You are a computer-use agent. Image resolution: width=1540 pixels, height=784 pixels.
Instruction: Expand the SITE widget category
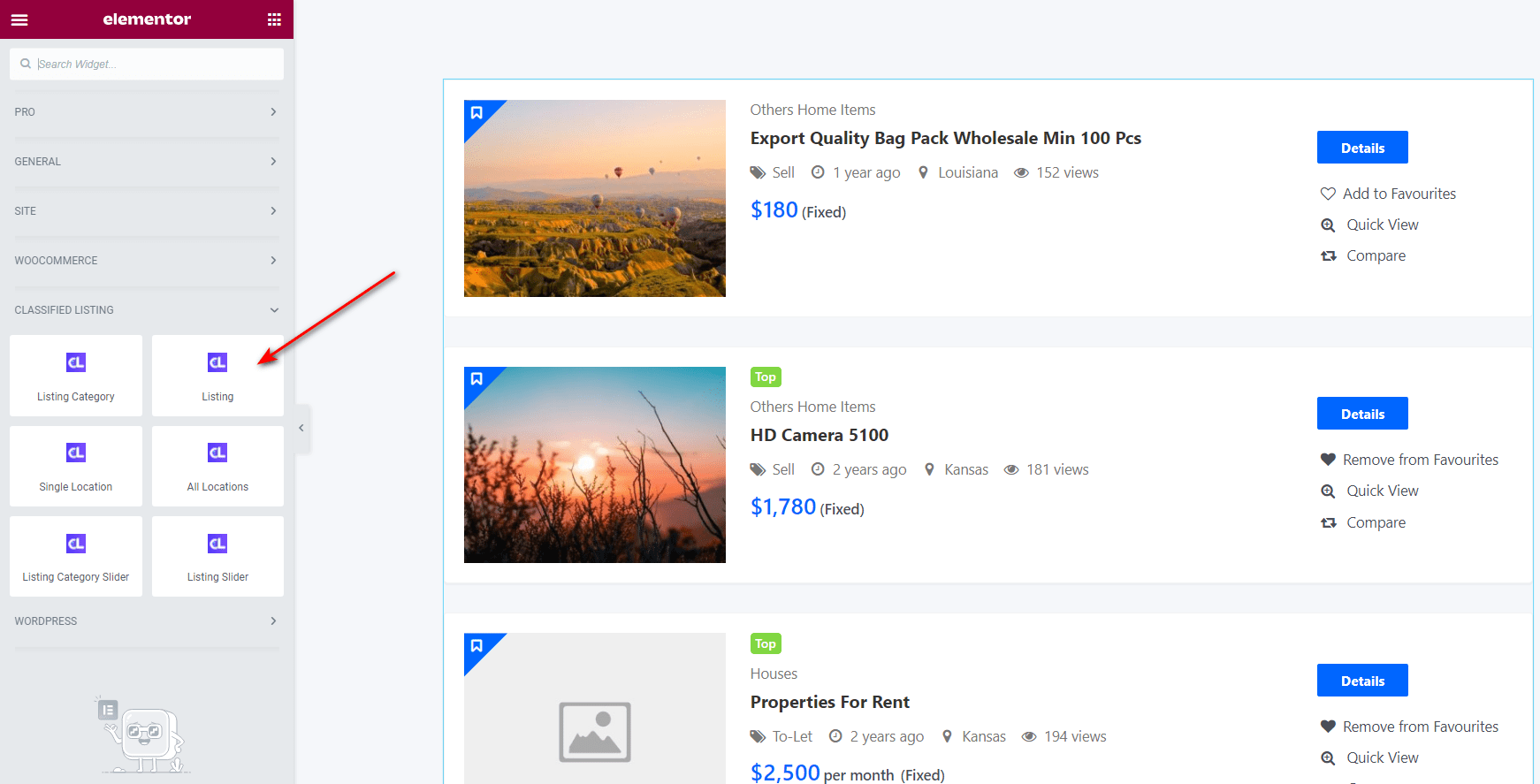147,211
